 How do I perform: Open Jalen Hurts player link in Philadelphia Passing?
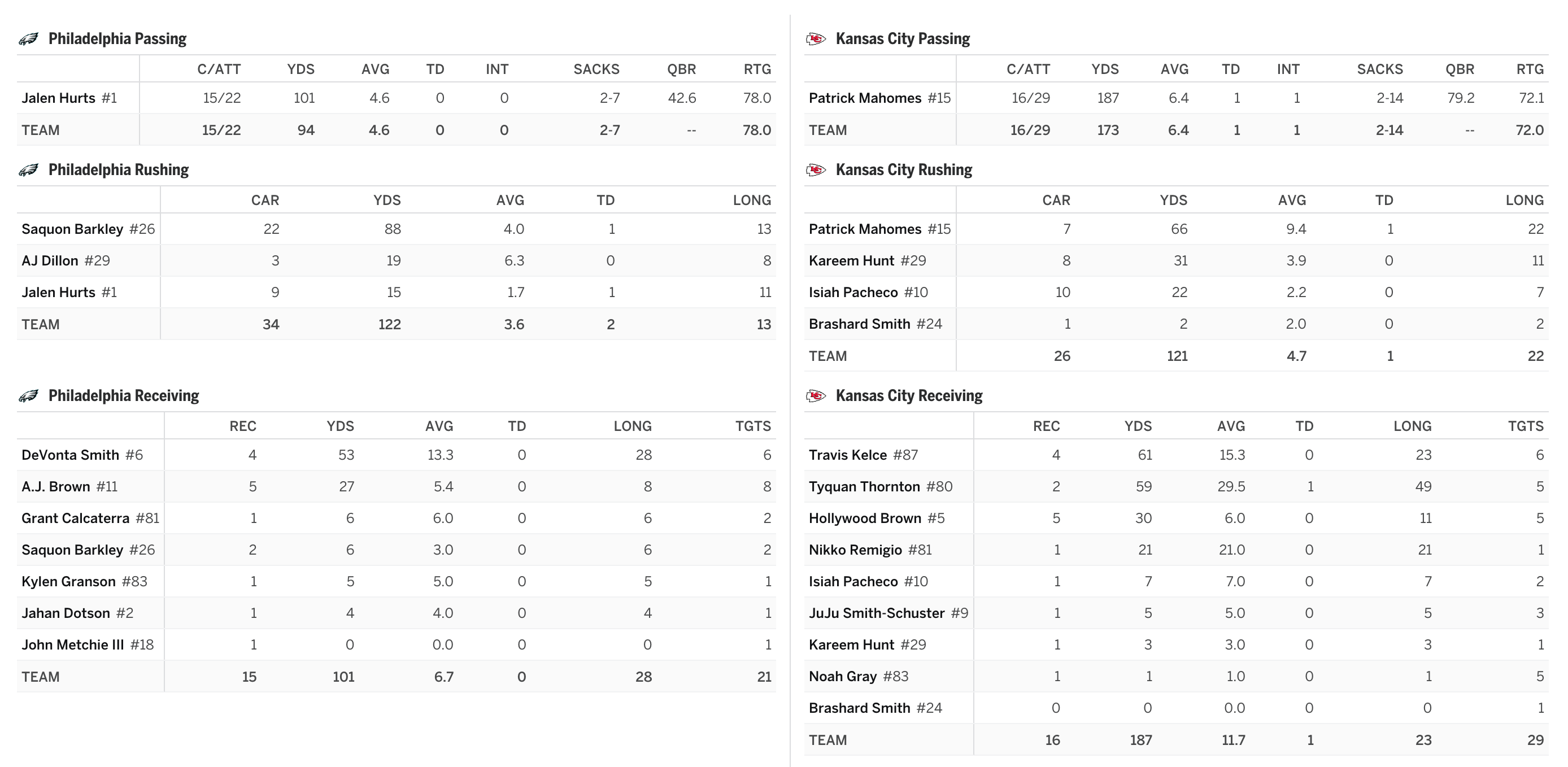58,98
